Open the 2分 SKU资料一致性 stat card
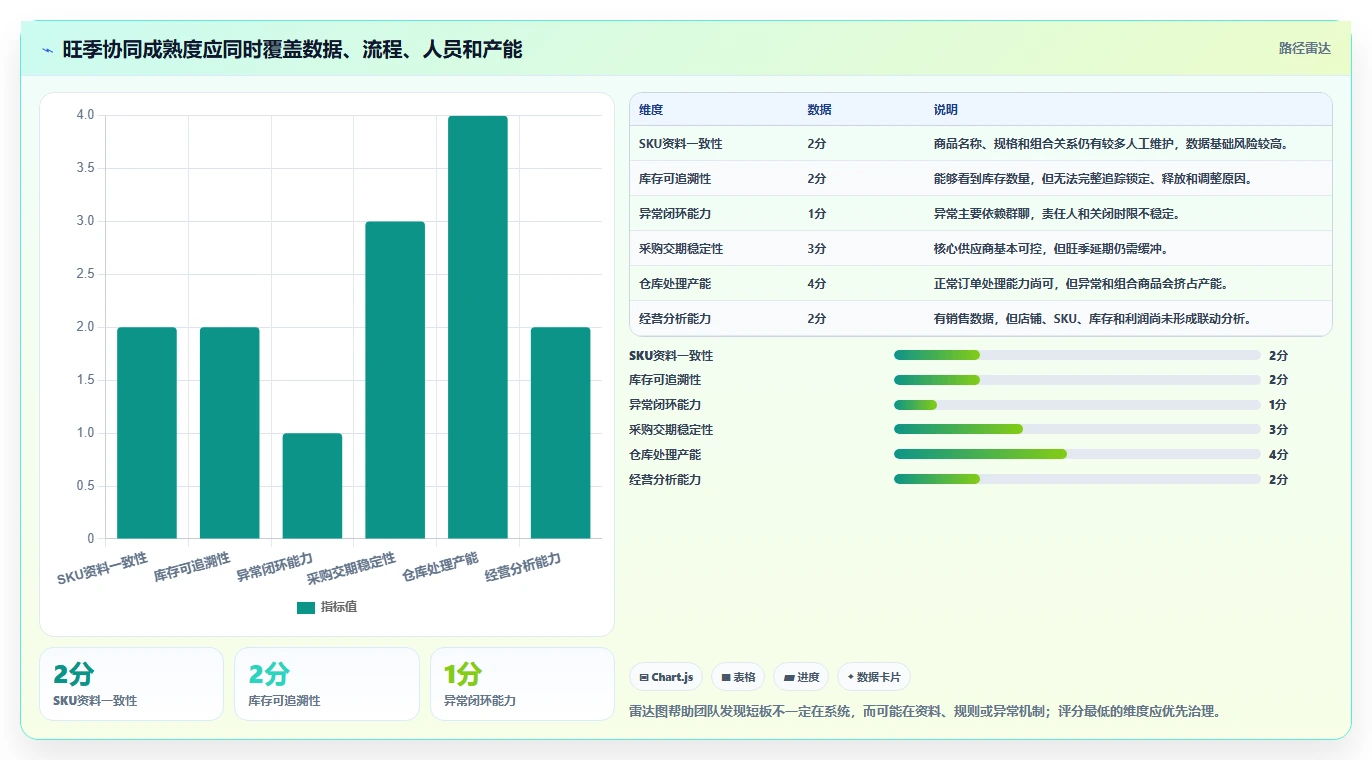The width and height of the screenshot is (1372, 760). click(x=131, y=684)
